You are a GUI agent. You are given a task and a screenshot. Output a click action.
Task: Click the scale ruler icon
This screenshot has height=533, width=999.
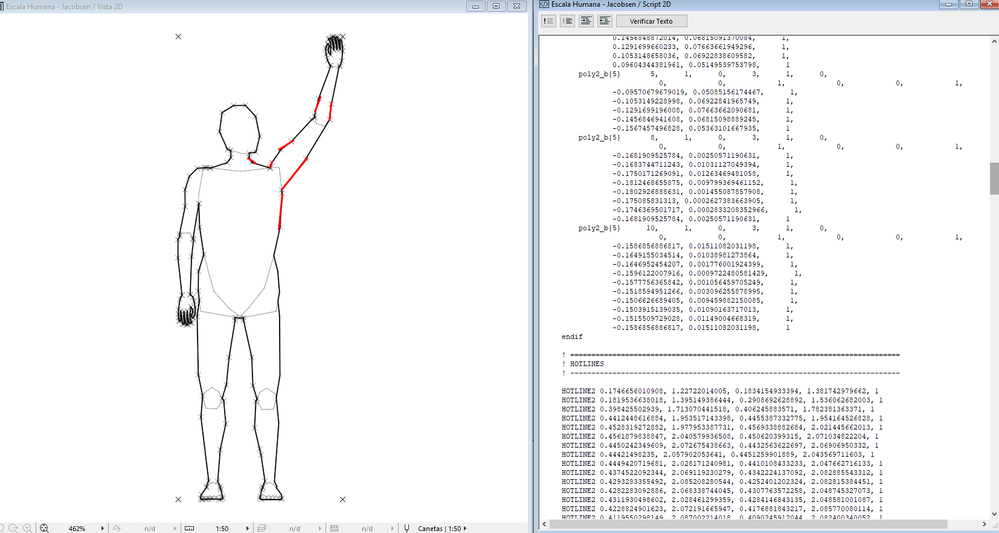click(189, 529)
